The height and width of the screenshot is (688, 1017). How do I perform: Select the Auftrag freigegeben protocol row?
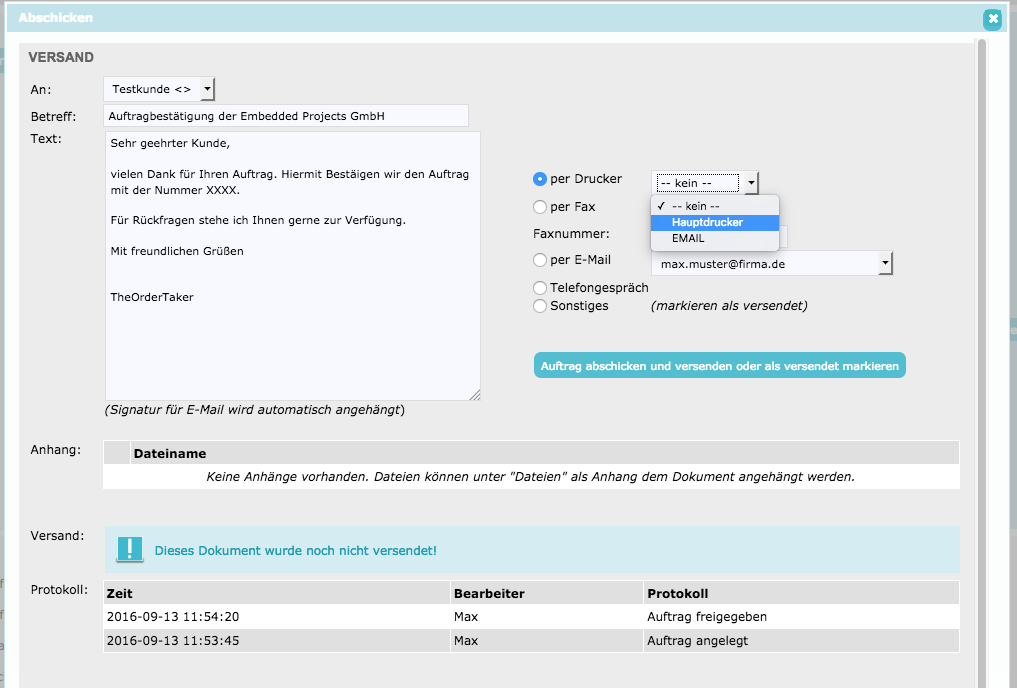[530, 617]
